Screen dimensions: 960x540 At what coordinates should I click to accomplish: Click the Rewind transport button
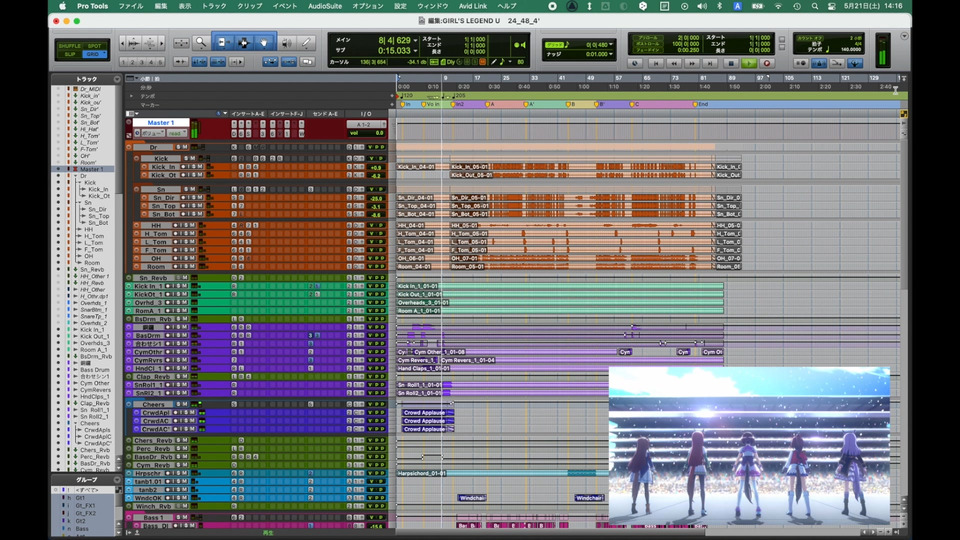coord(674,63)
